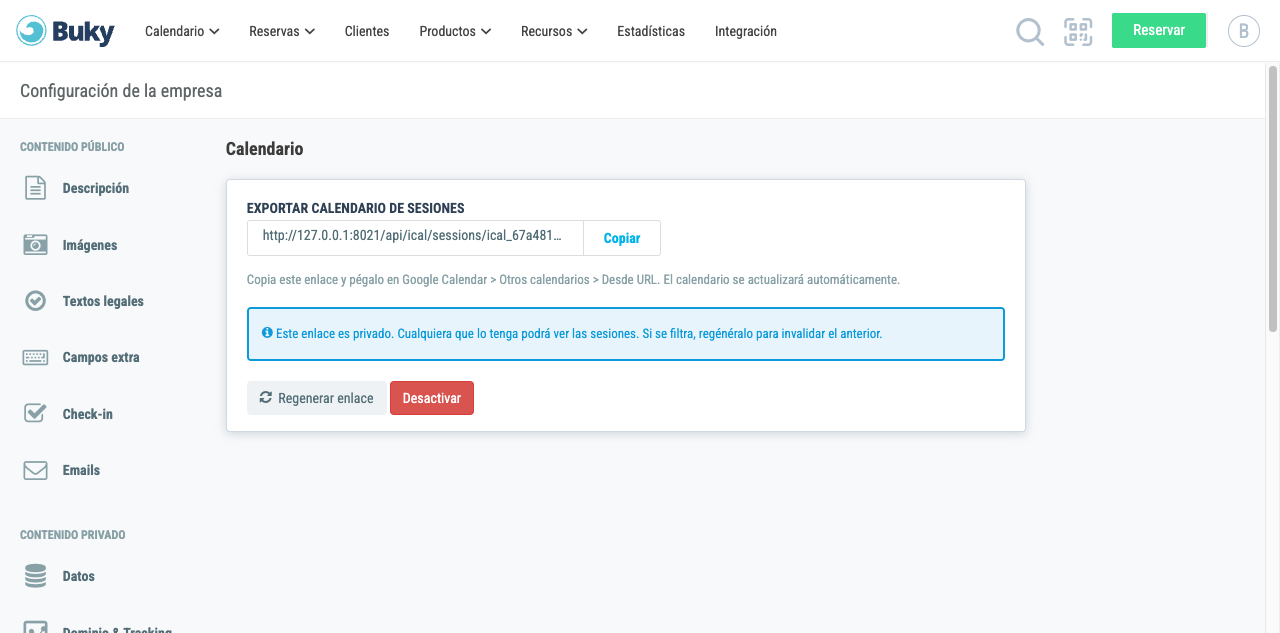Open Campos extra settings
The image size is (1280, 633).
click(101, 357)
